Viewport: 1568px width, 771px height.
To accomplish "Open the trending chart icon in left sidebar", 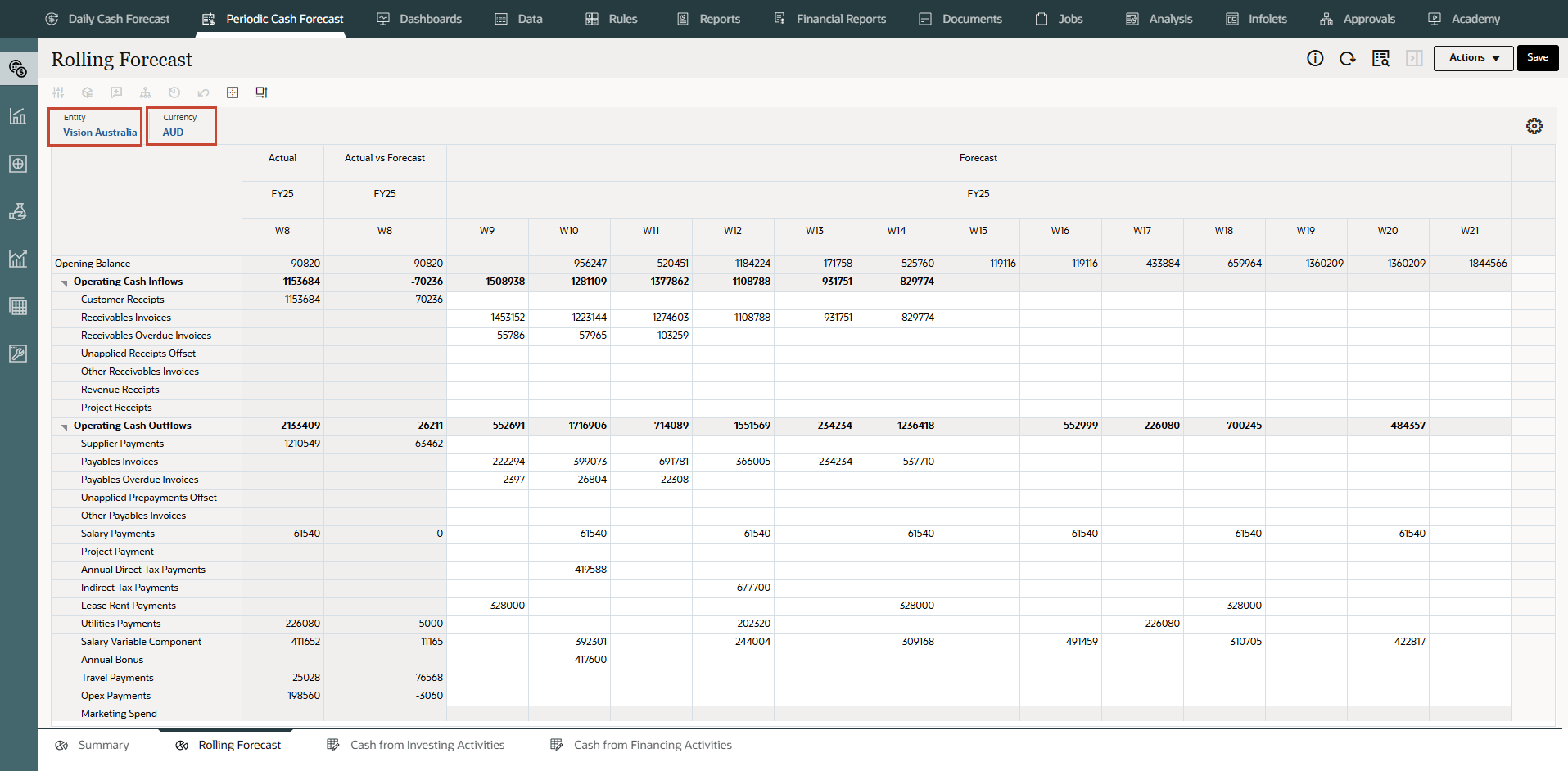I will pyautogui.click(x=18, y=259).
